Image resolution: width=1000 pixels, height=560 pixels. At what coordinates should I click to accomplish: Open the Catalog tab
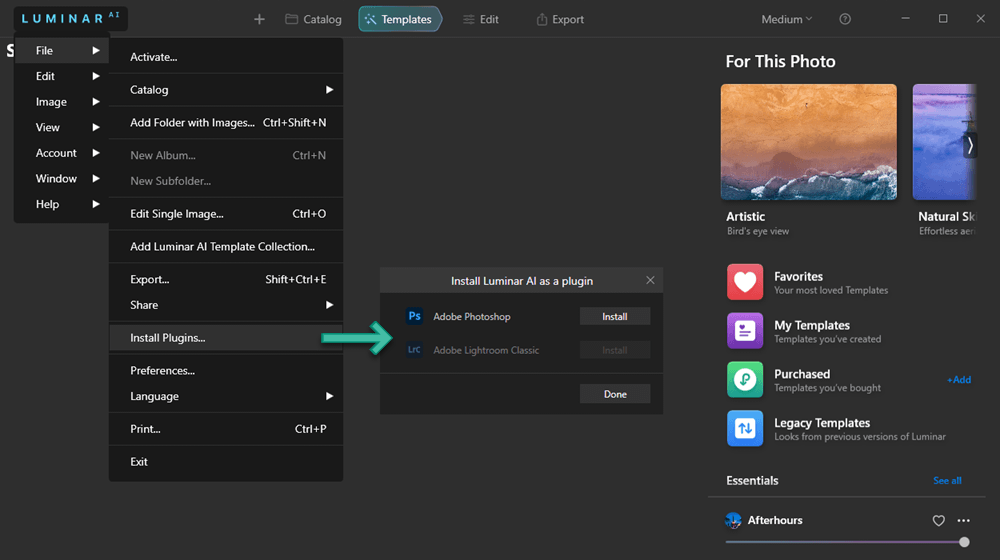tap(313, 19)
